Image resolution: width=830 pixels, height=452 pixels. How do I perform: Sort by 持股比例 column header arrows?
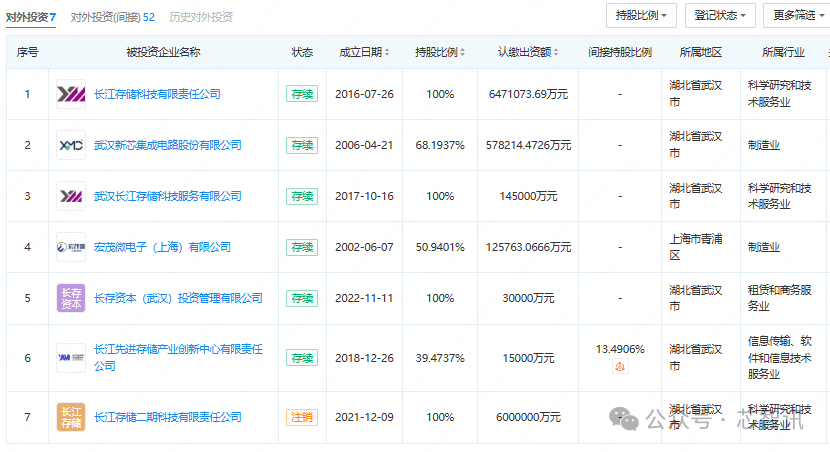[463, 52]
